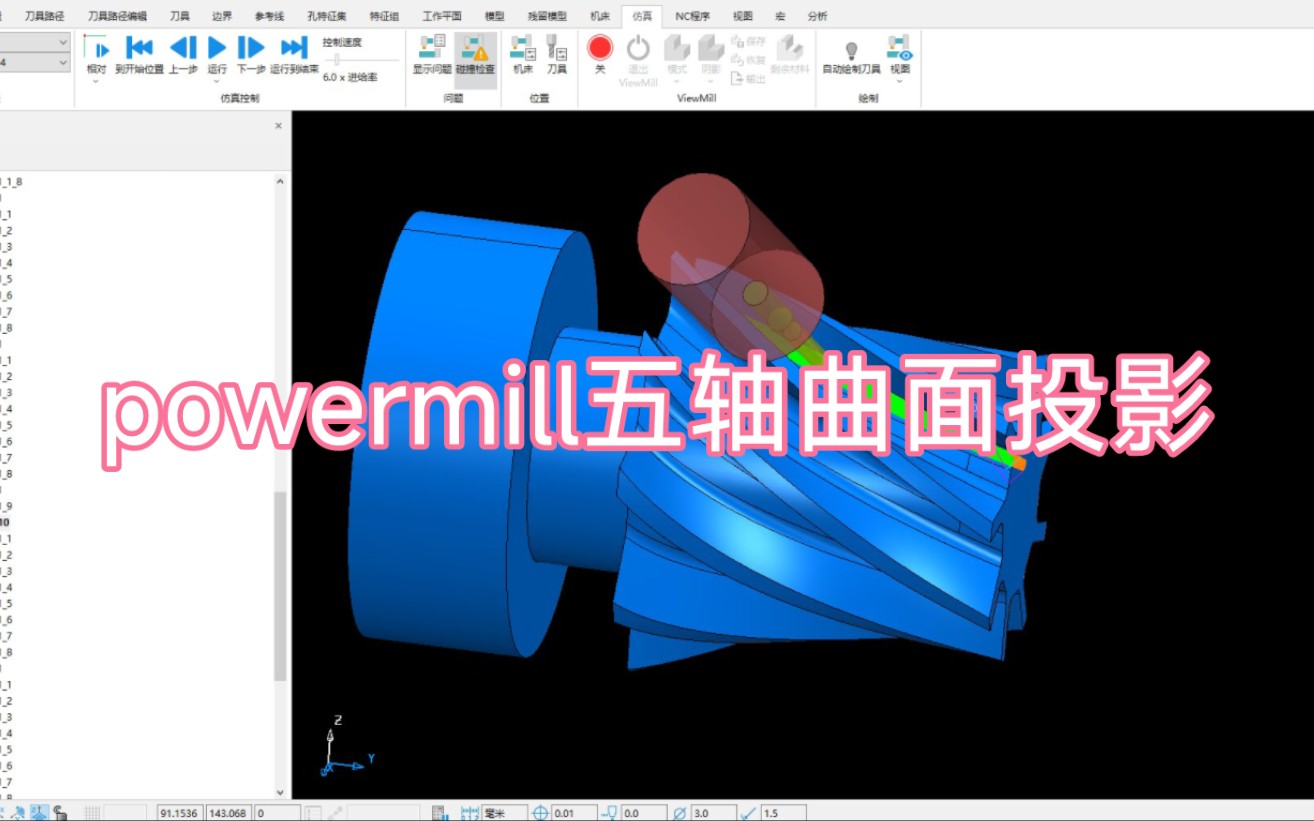Image resolution: width=1314 pixels, height=821 pixels.
Task: Click the ViewMill 恢复 button
Action: [x=749, y=60]
